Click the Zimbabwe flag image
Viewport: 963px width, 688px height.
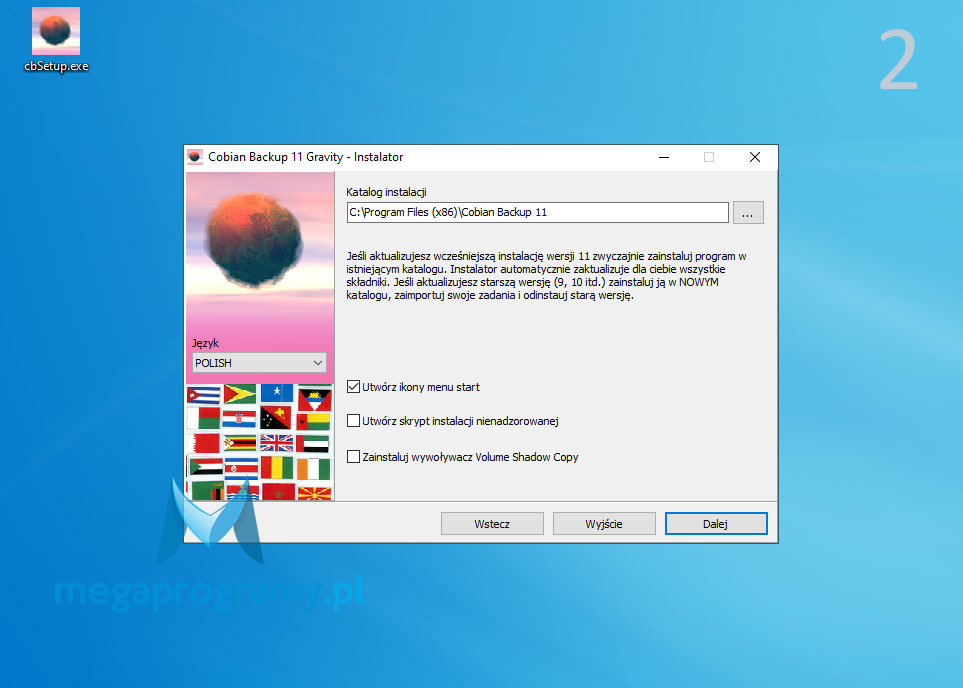(240, 443)
